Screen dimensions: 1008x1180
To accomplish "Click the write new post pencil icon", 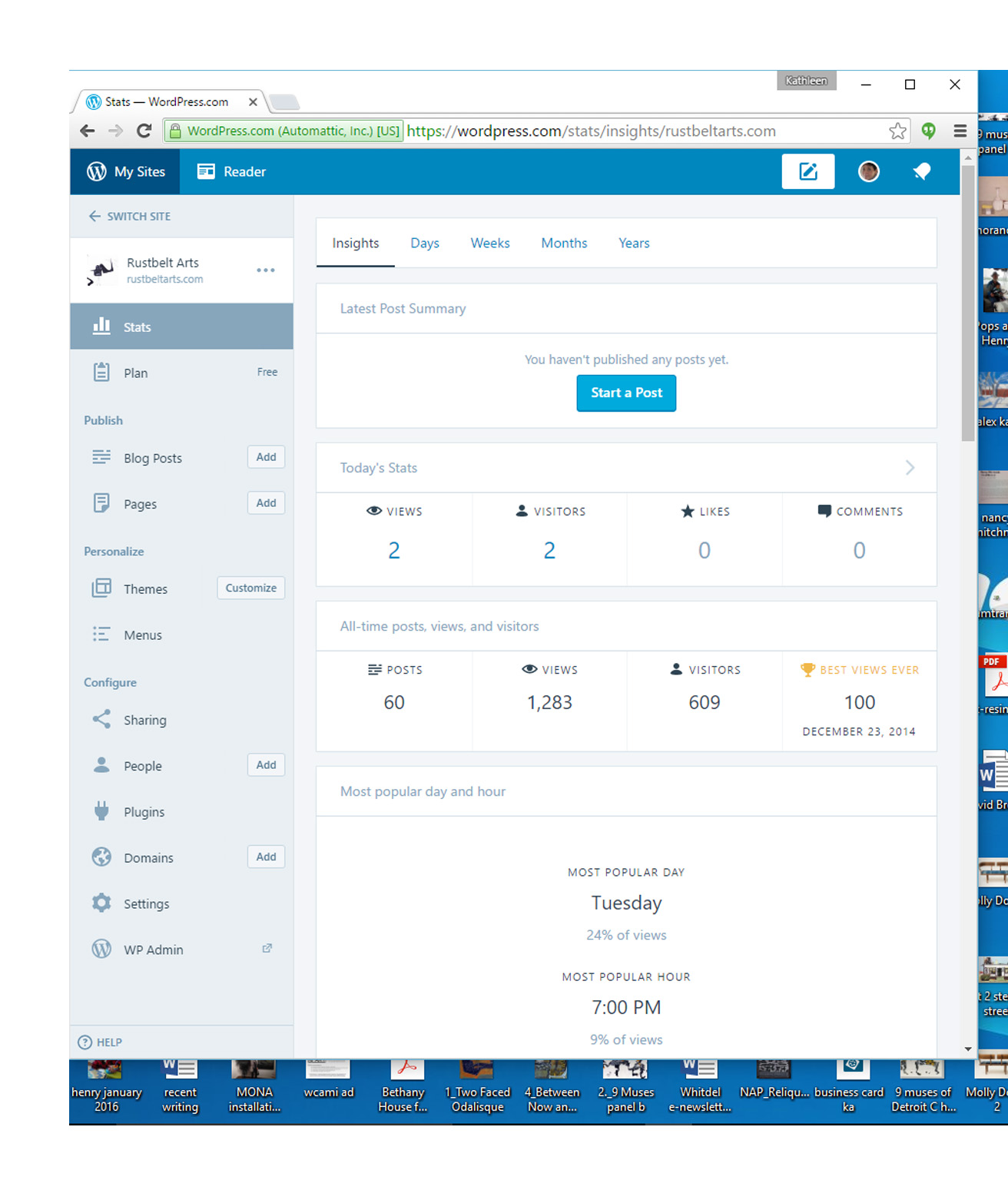I will (x=807, y=171).
